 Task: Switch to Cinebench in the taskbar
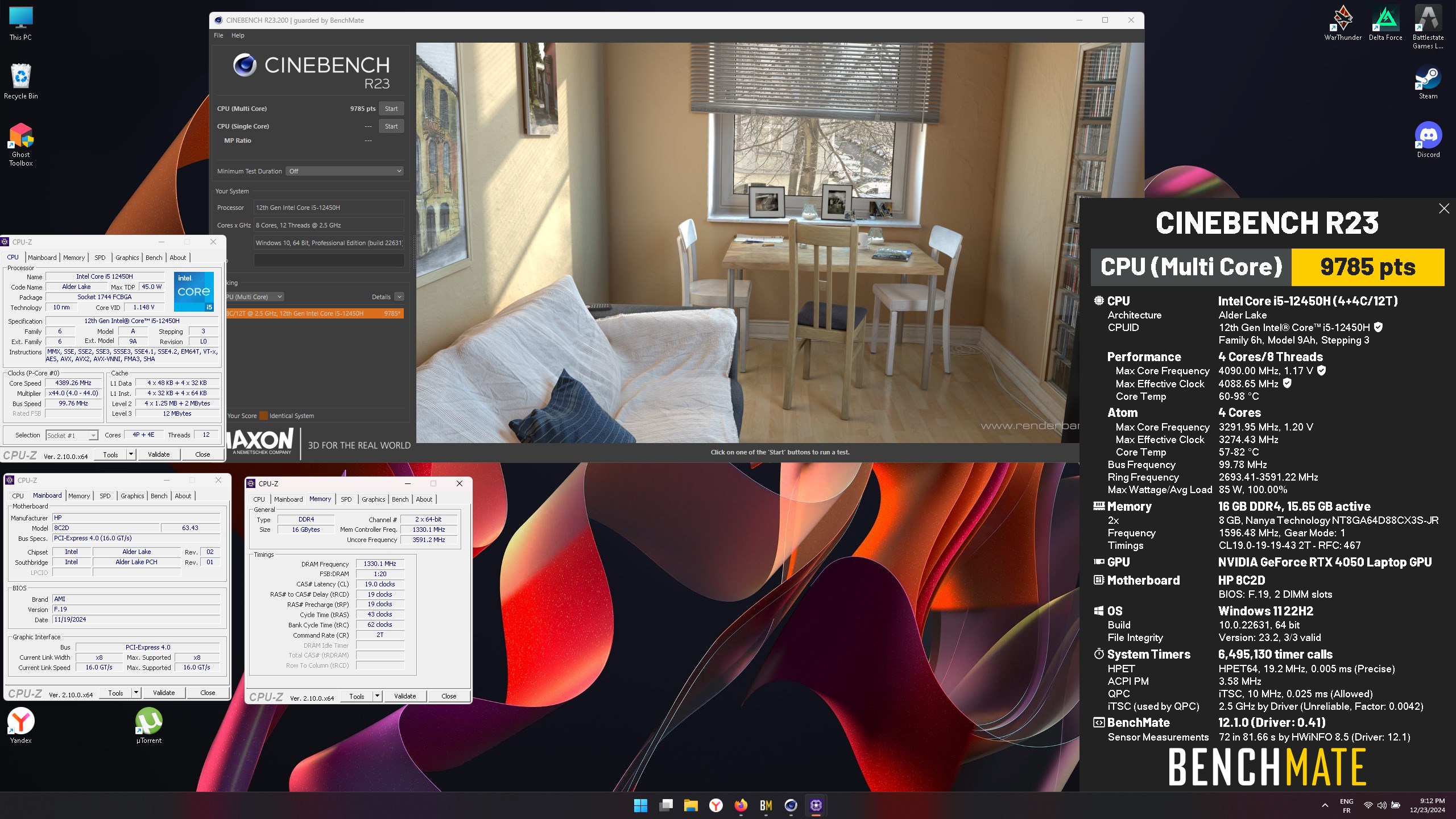791,805
